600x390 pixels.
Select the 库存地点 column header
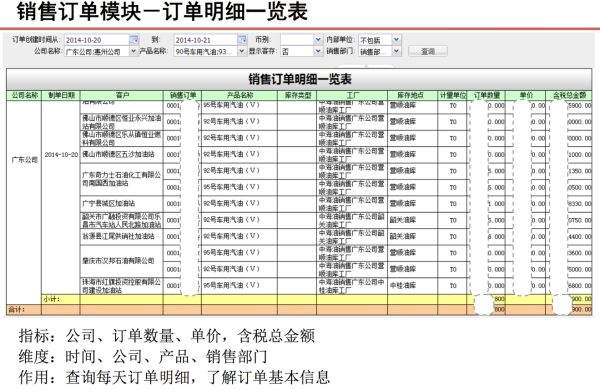412,95
